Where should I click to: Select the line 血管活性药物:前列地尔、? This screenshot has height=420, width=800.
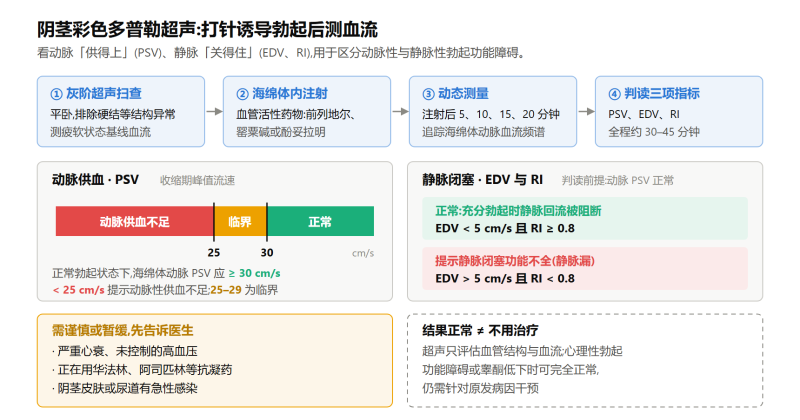pyautogui.click(x=296, y=114)
